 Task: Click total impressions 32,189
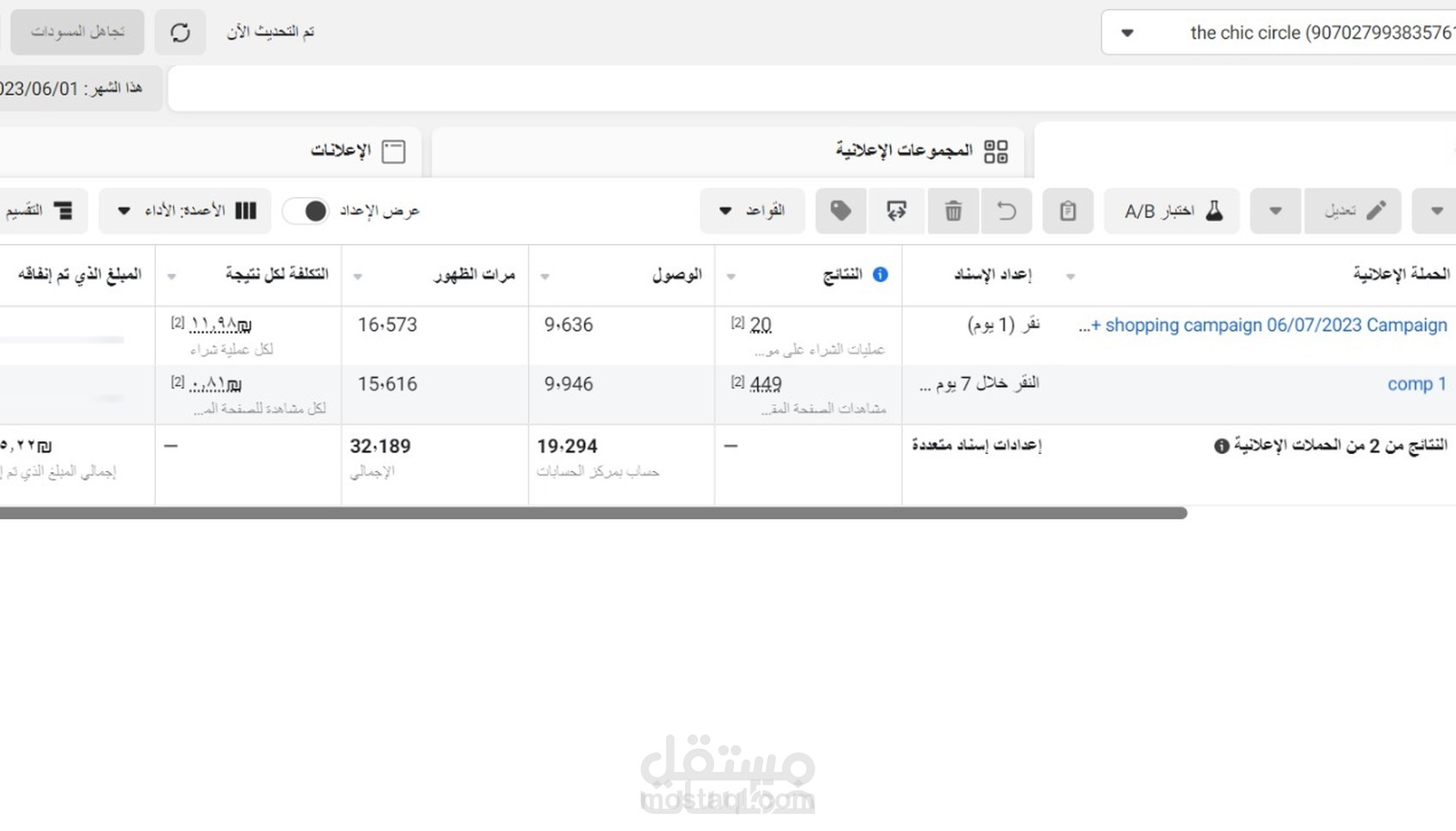(x=379, y=446)
